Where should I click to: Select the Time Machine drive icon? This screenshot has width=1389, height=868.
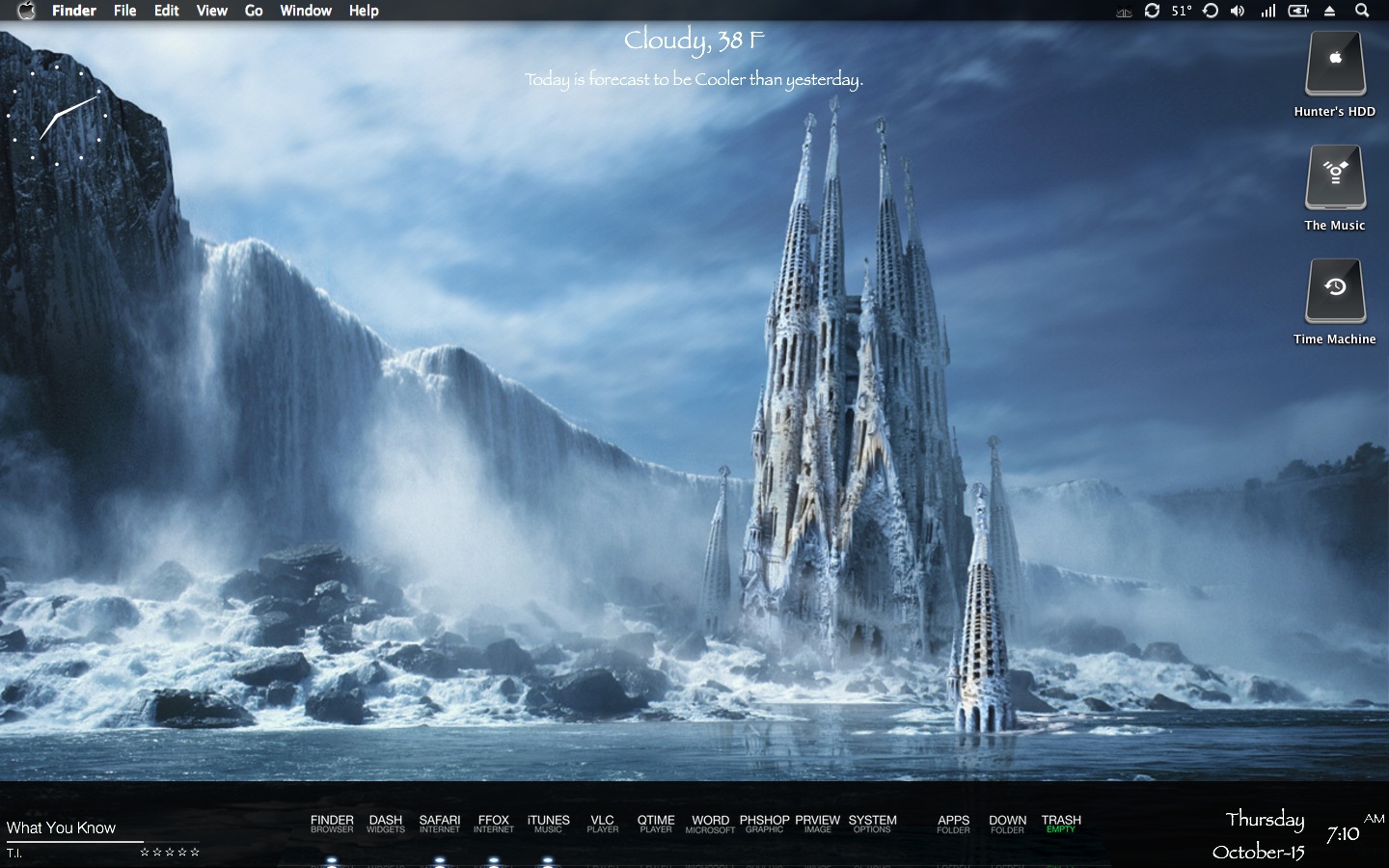pyautogui.click(x=1335, y=292)
